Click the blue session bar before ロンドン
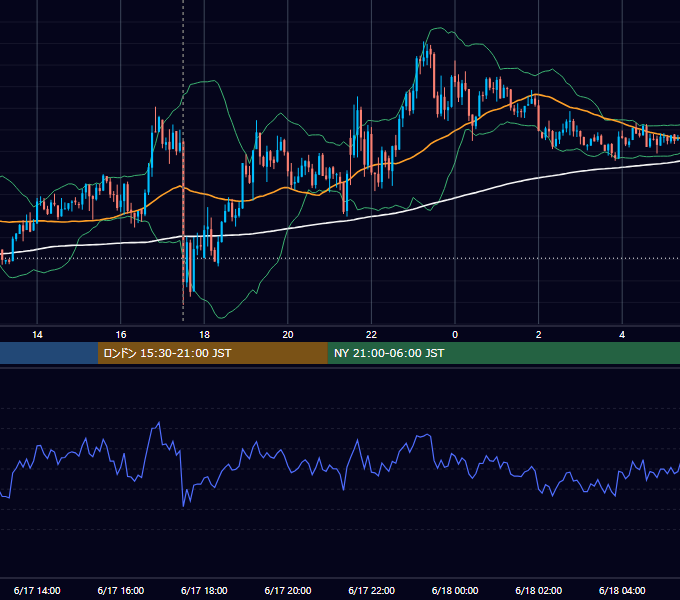 coord(49,353)
